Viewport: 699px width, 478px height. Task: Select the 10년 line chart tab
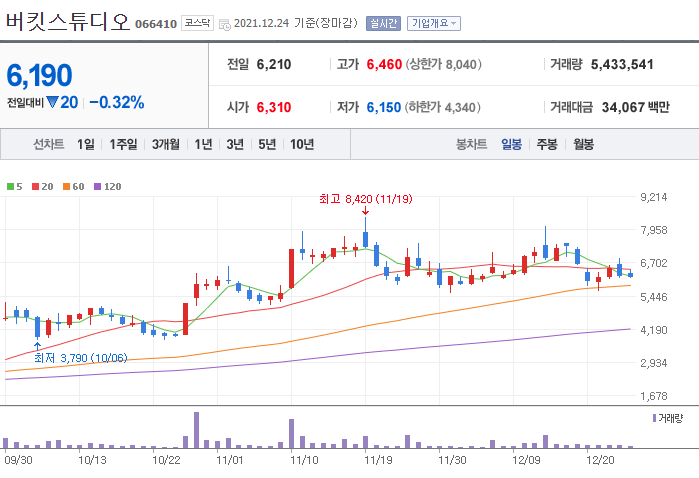point(302,144)
